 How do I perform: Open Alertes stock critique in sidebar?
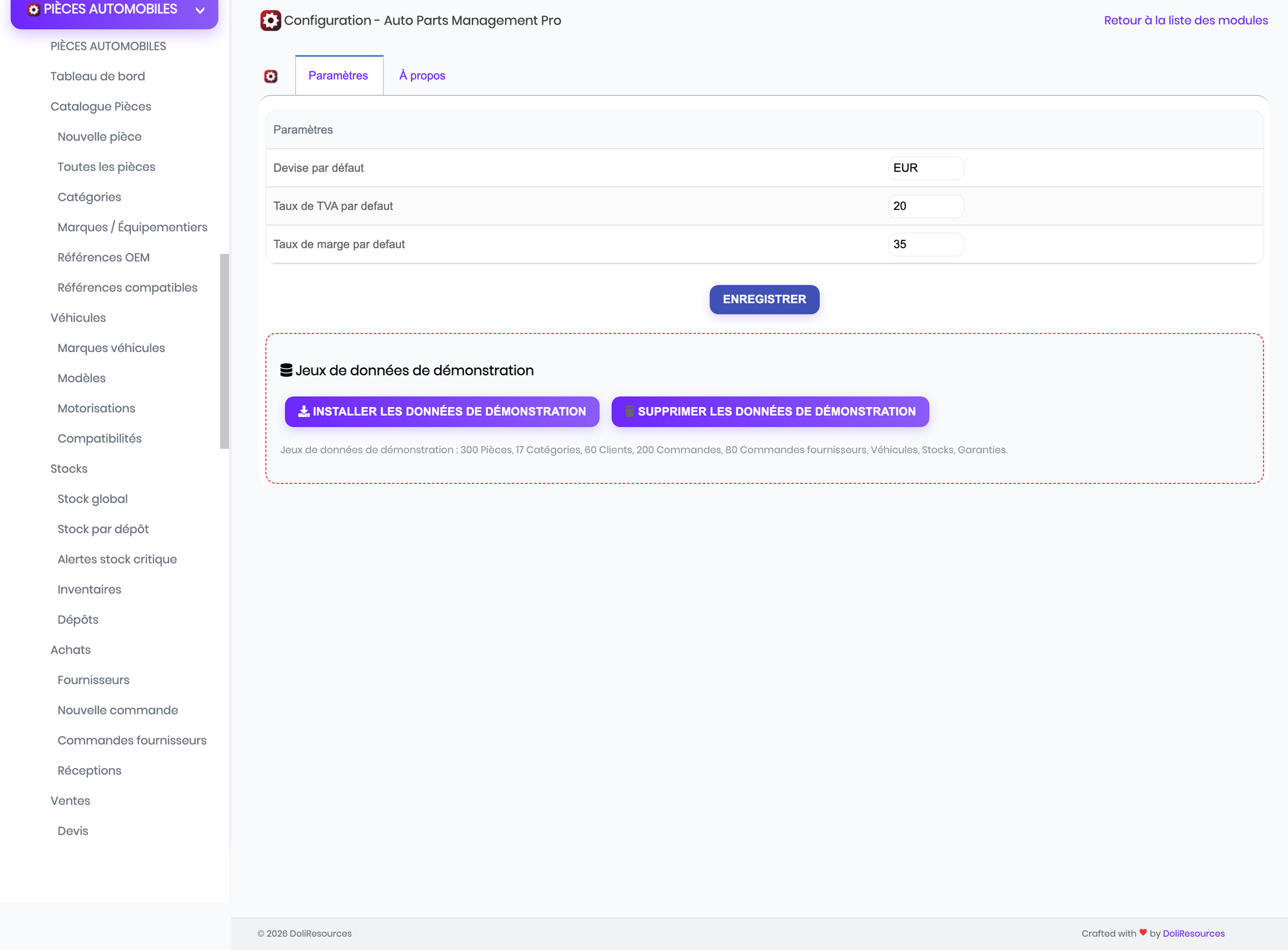tap(117, 559)
